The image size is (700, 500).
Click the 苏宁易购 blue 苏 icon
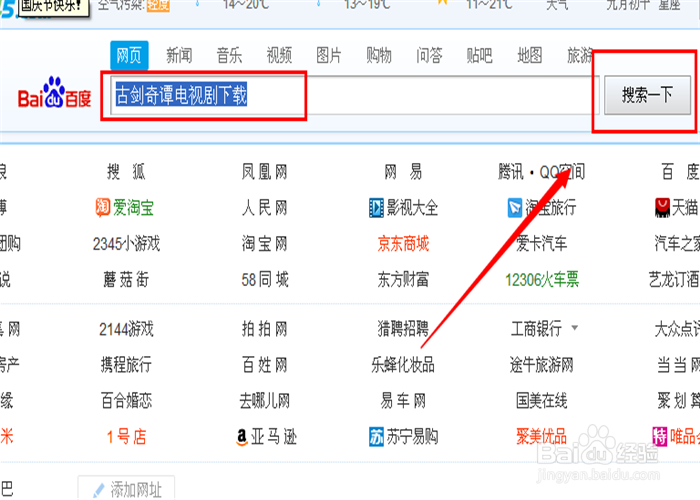coord(376,437)
